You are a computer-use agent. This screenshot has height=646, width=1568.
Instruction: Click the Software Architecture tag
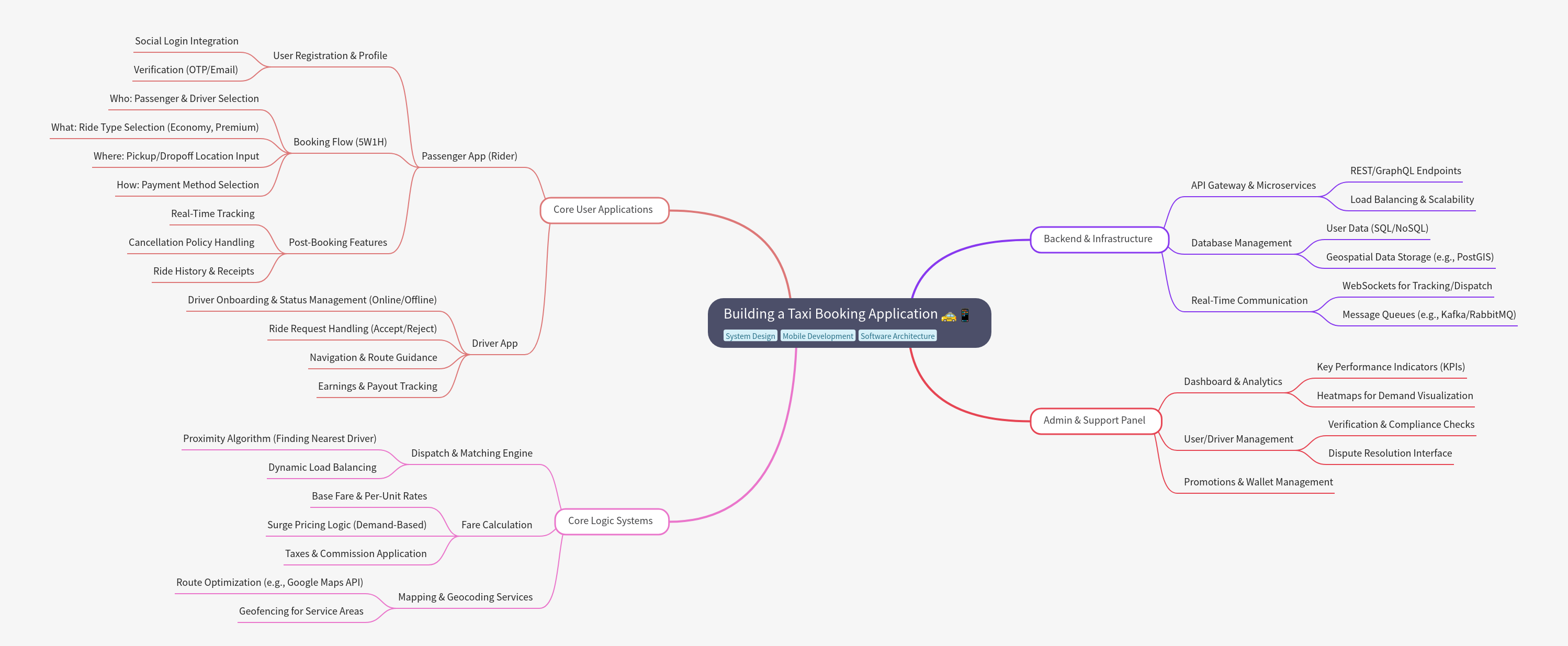click(897, 336)
